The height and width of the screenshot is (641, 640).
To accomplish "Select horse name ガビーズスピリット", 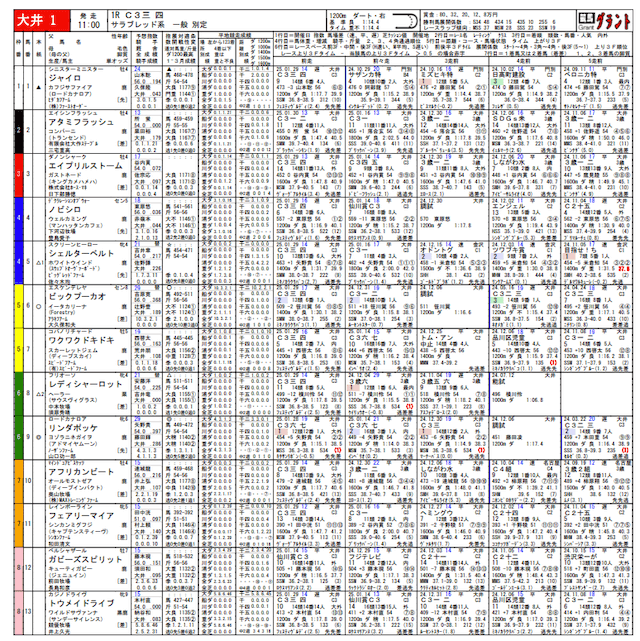I will click(x=85, y=559).
